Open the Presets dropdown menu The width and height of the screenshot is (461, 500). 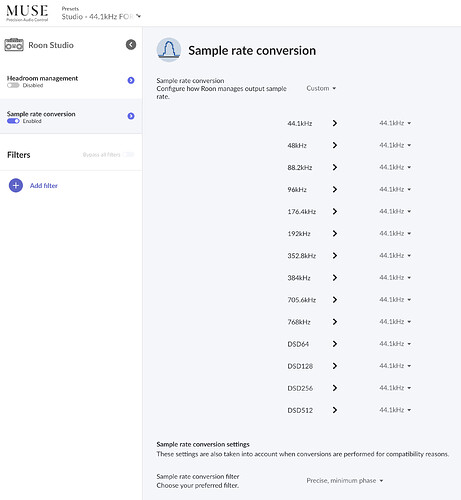[x=101, y=16]
